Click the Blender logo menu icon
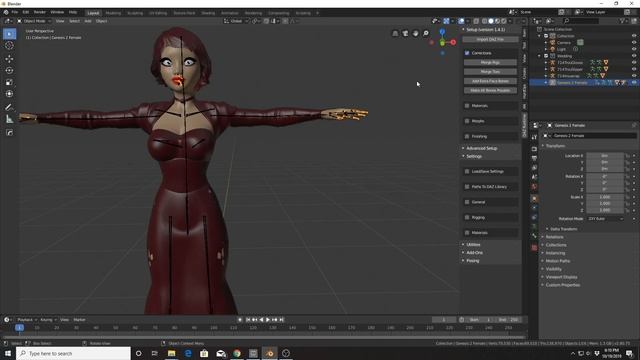The width and height of the screenshot is (640, 360). point(6,12)
